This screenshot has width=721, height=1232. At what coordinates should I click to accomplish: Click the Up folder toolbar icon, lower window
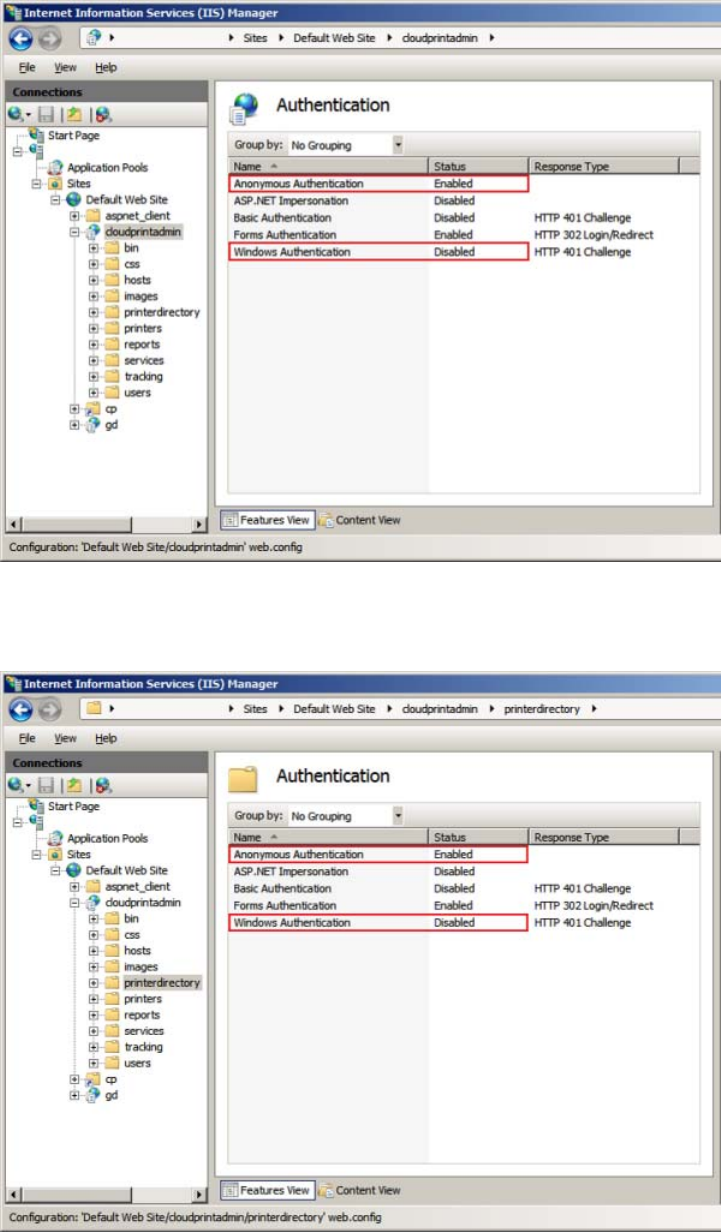click(73, 786)
